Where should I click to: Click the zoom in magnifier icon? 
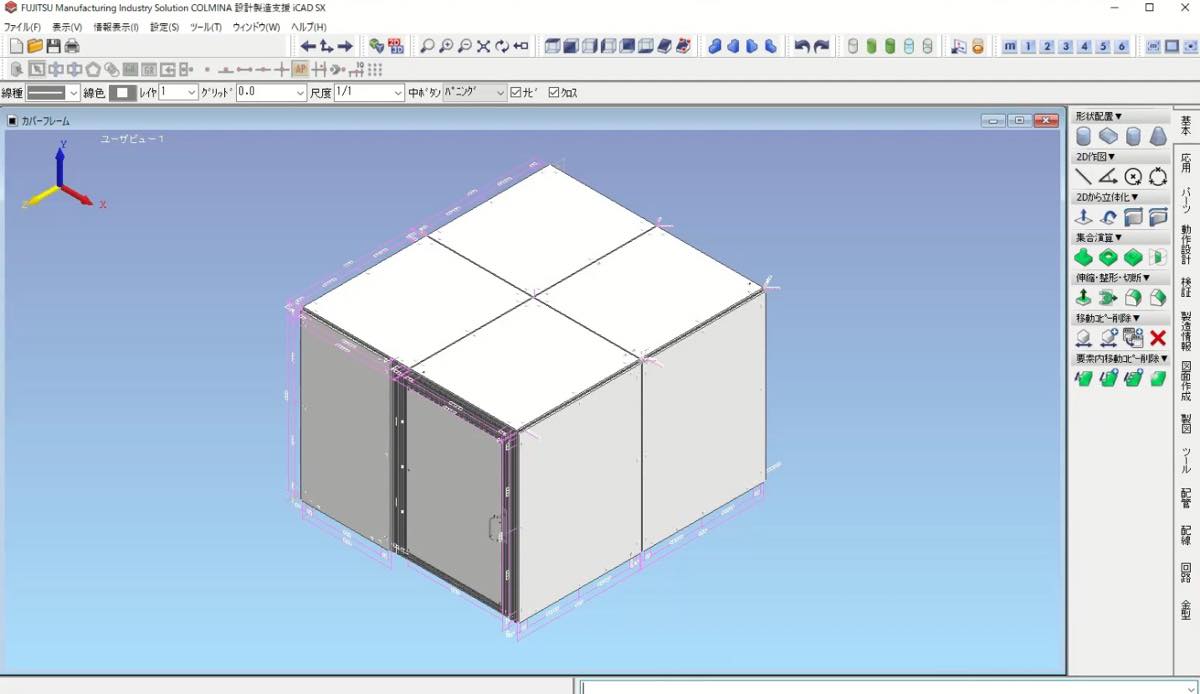click(x=446, y=46)
